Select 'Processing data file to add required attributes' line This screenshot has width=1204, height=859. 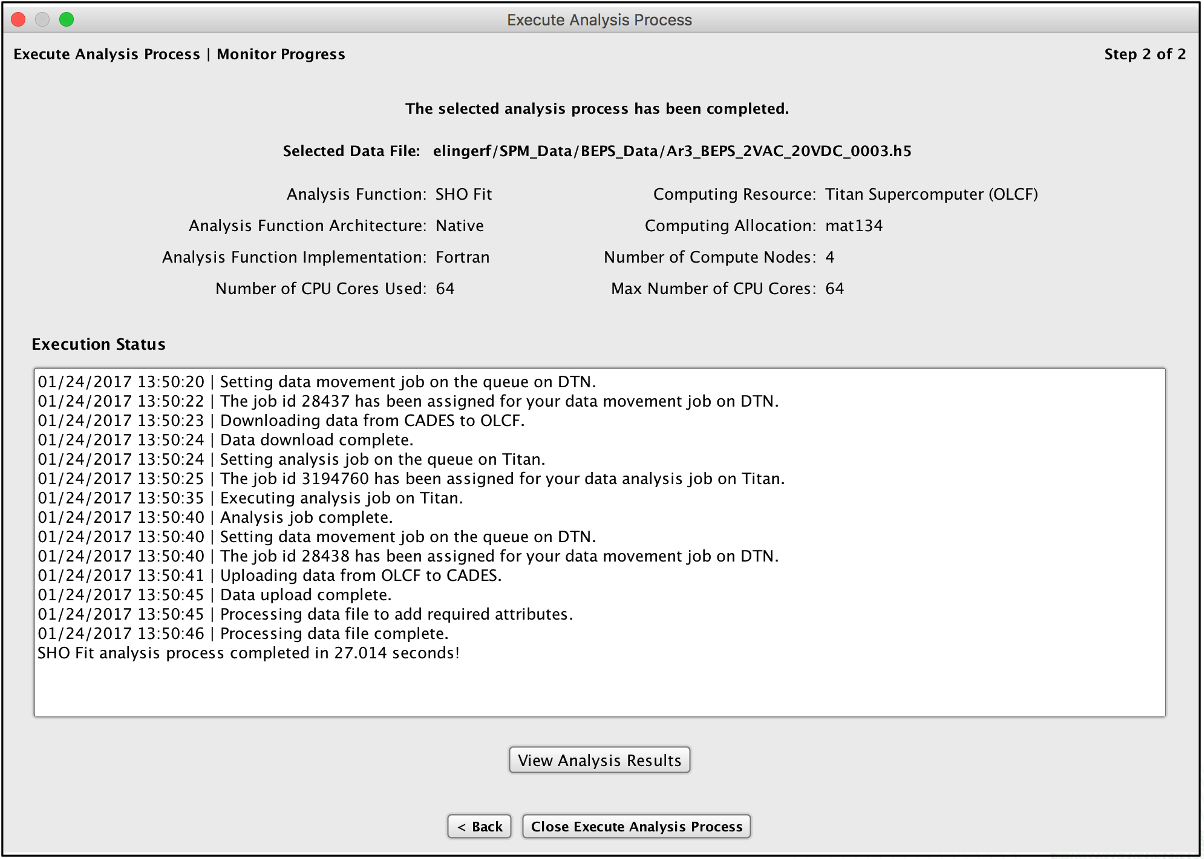(305, 614)
